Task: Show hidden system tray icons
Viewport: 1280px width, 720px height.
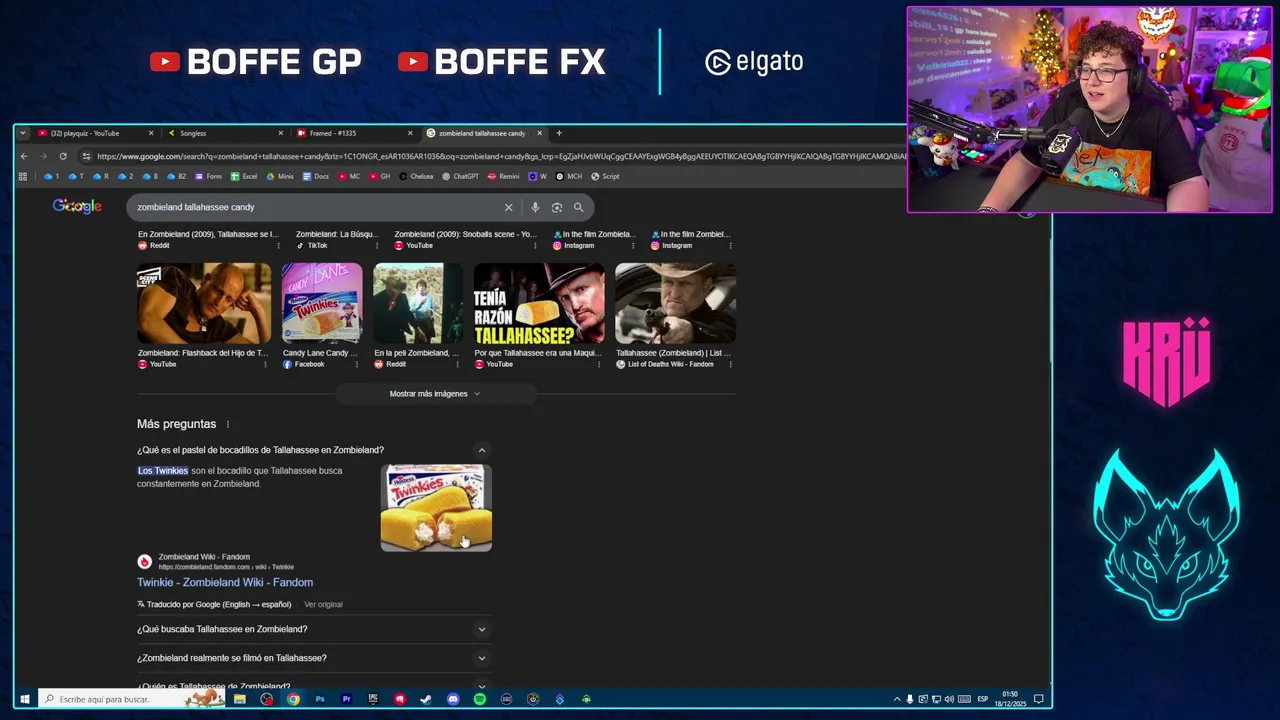Action: point(897,699)
